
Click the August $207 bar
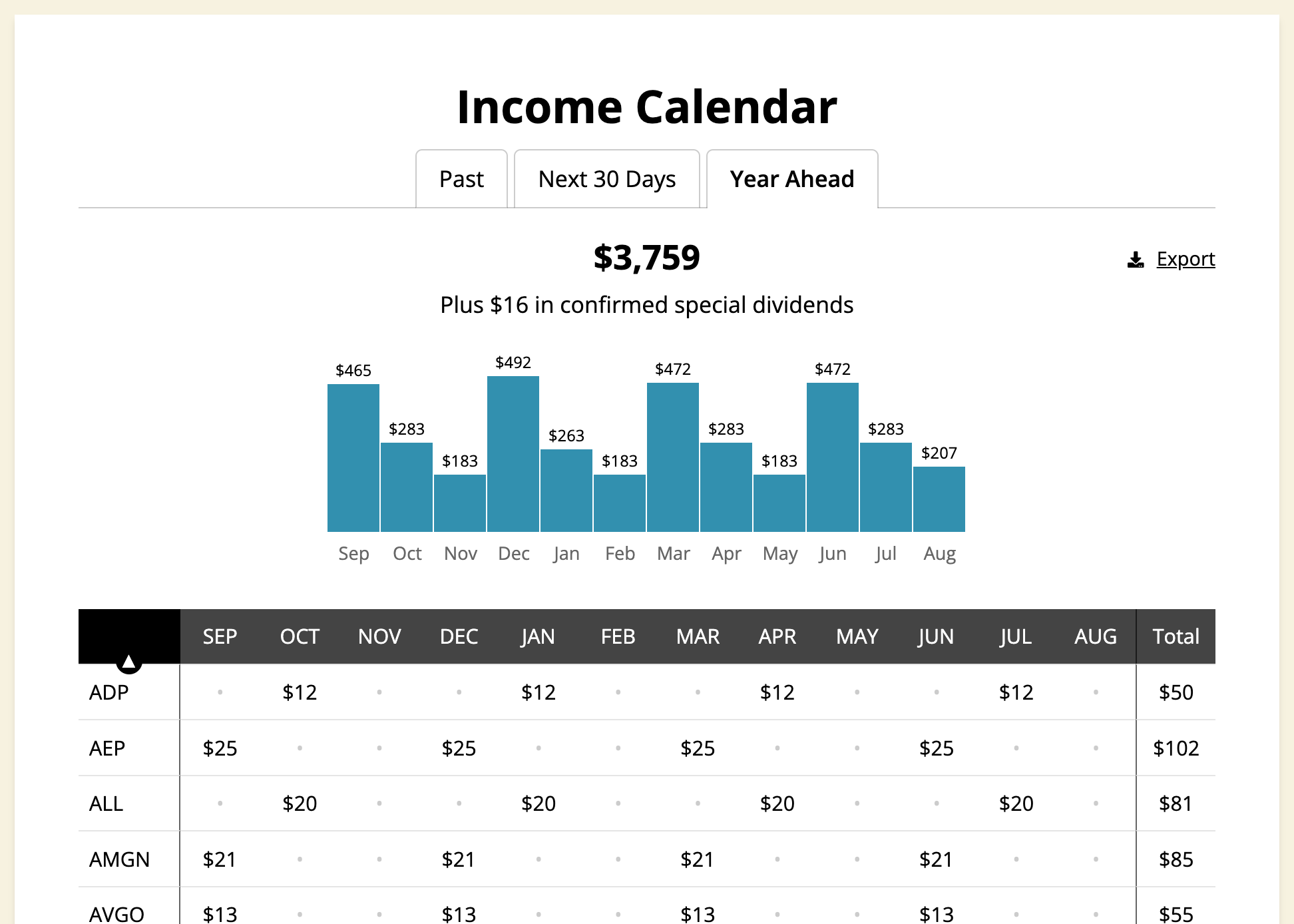939,499
